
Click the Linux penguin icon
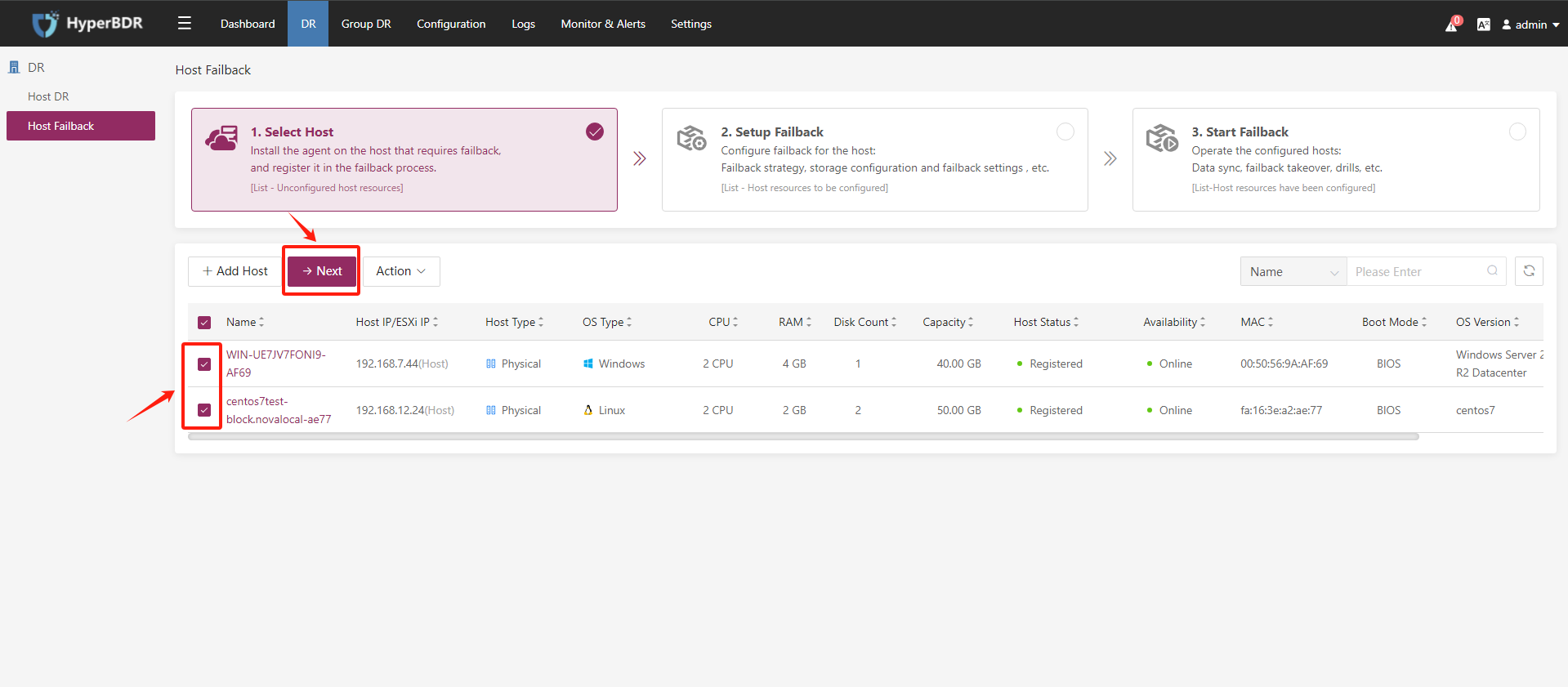[x=588, y=410]
